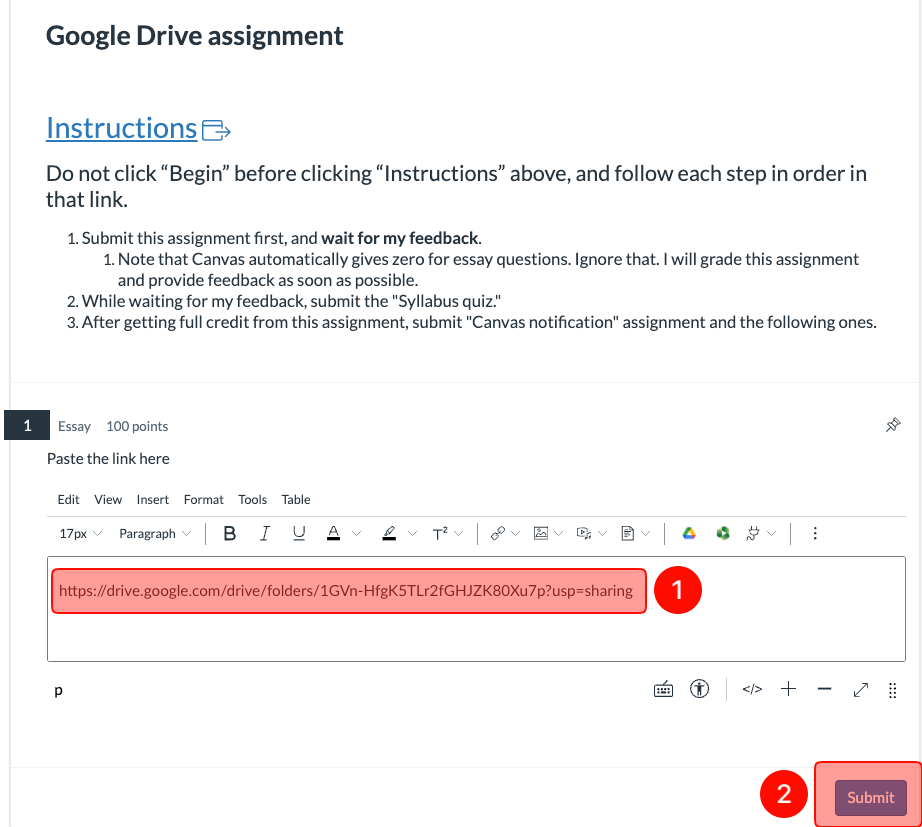The width and height of the screenshot is (922, 827).
Task: Toggle italic text formatting
Action: (265, 534)
